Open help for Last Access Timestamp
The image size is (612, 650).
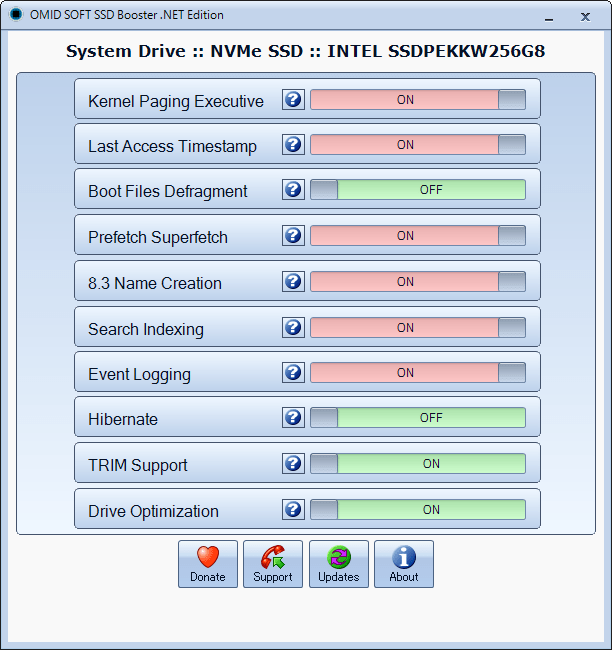pyautogui.click(x=293, y=145)
